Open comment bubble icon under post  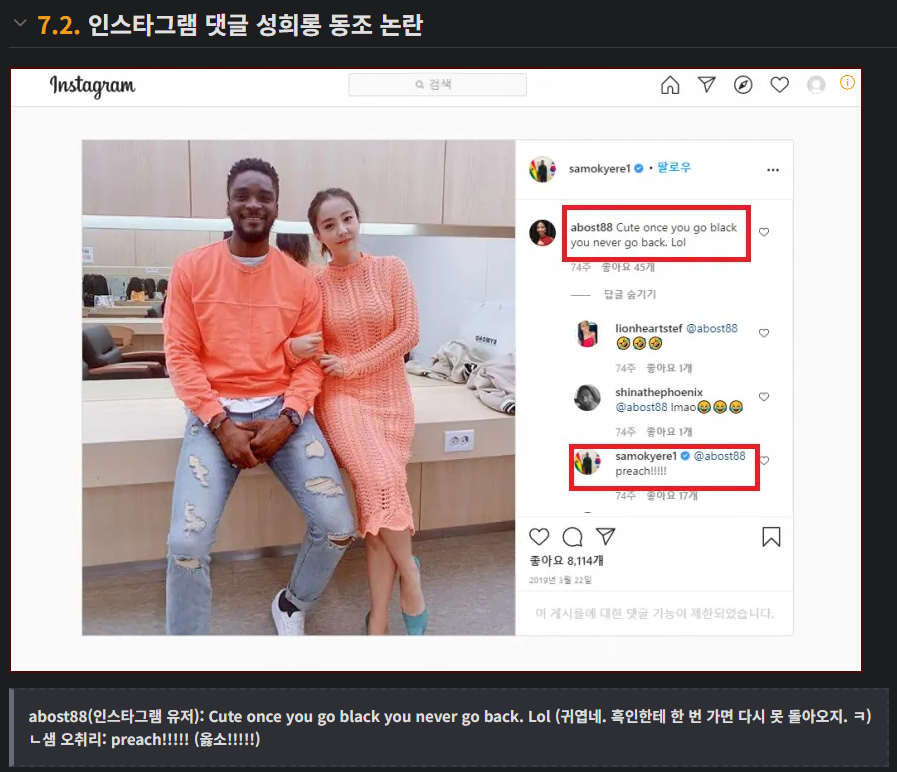572,537
